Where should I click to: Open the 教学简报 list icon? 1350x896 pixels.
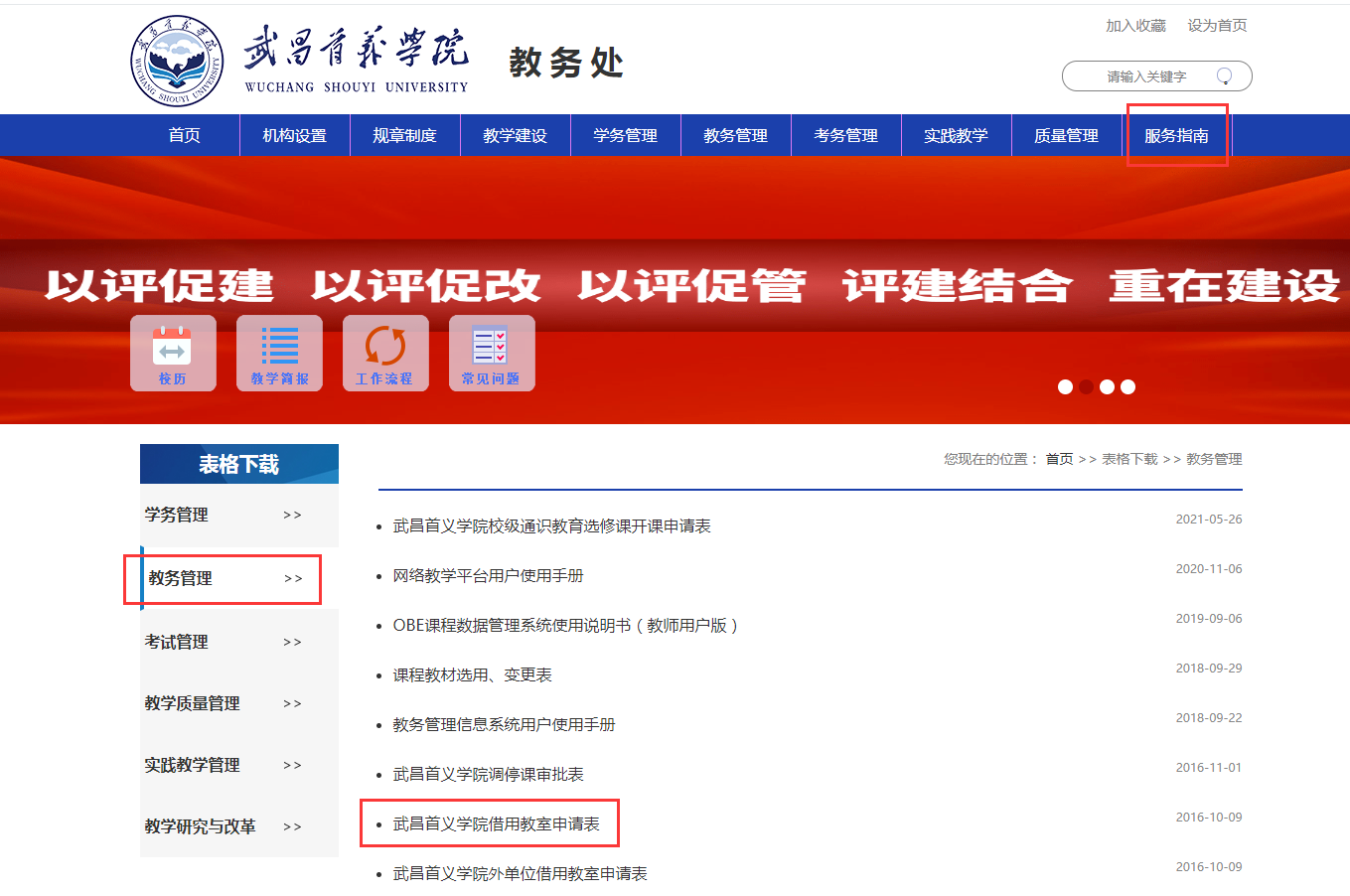coord(279,353)
